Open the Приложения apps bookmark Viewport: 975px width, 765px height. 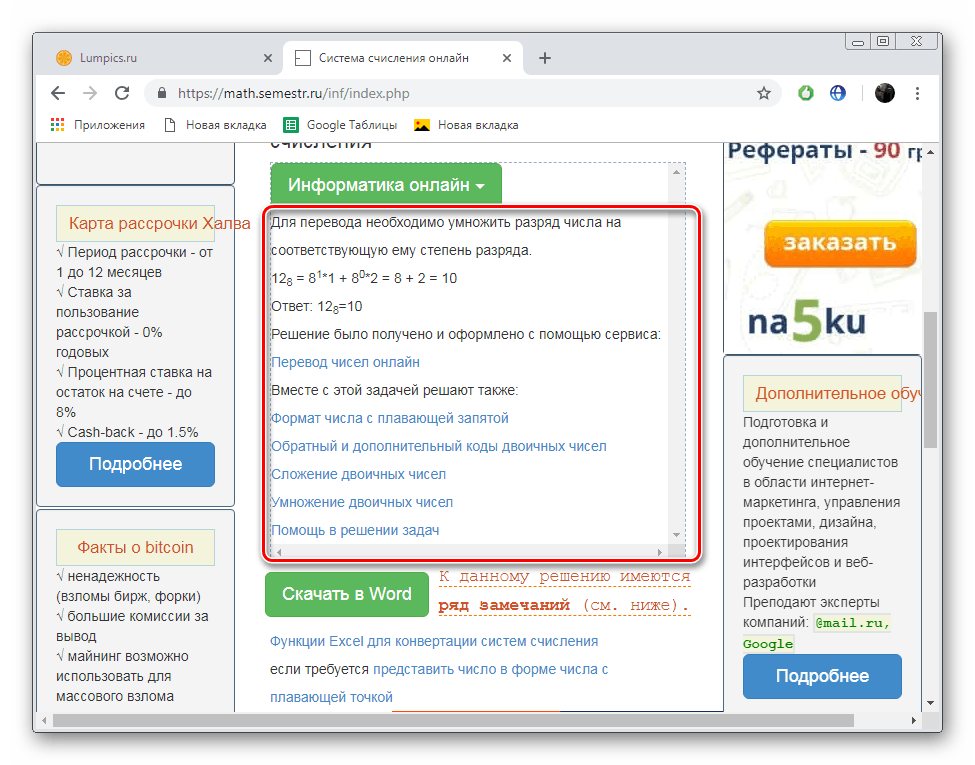(x=98, y=125)
